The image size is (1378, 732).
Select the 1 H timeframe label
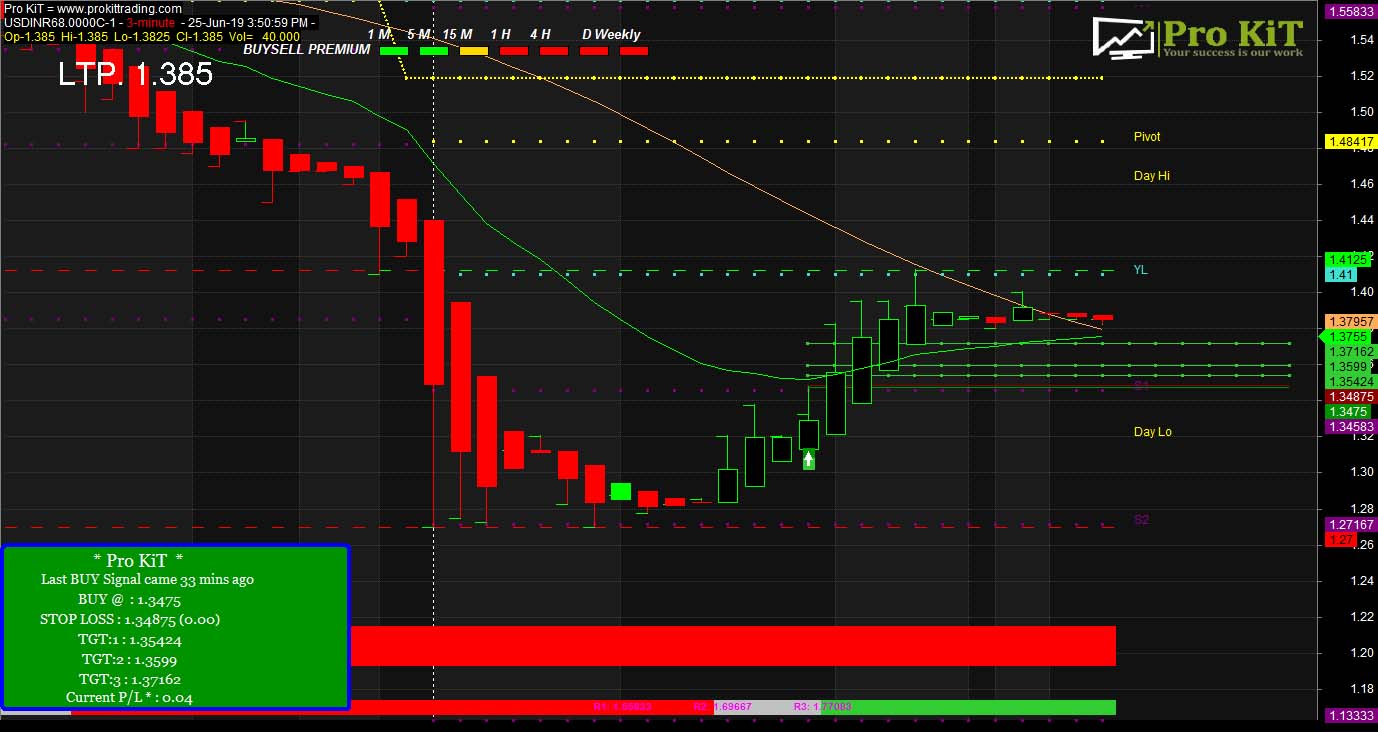point(500,33)
